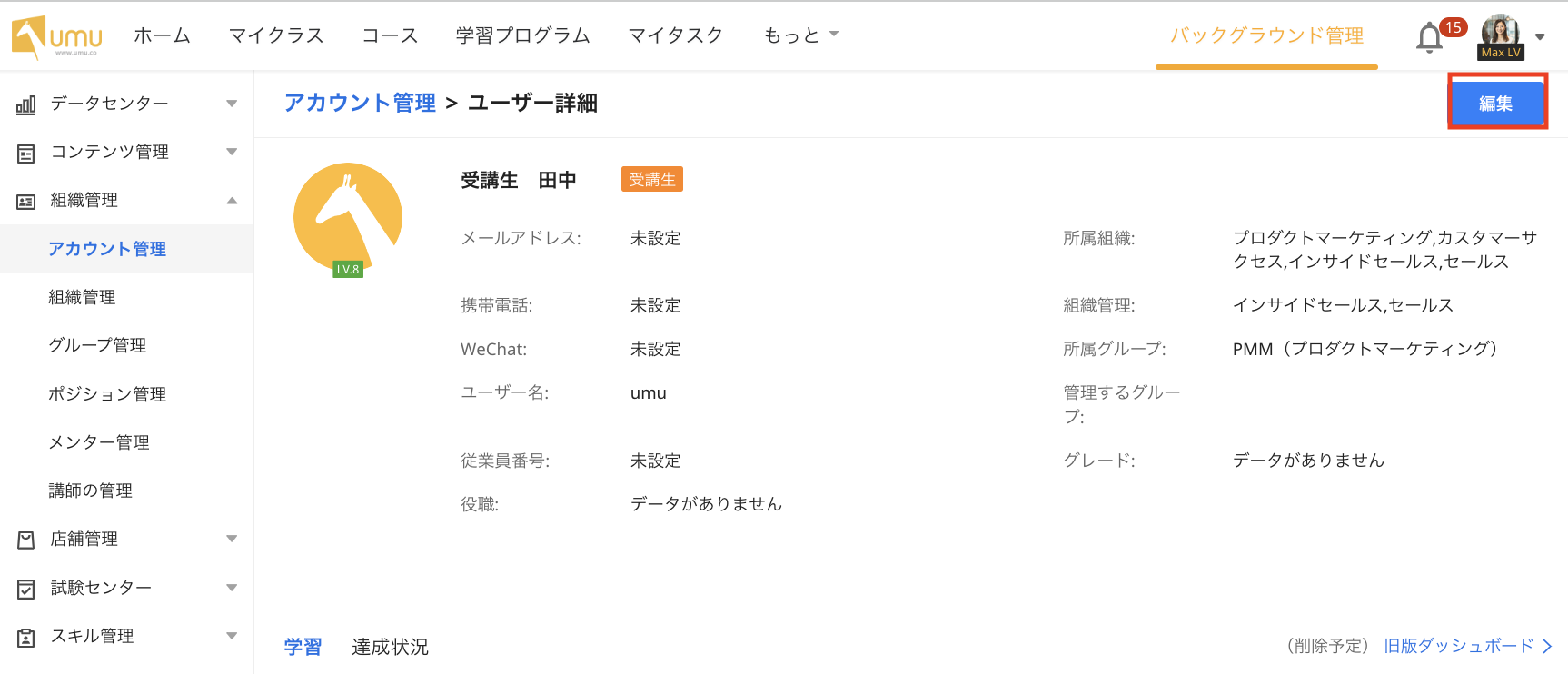The image size is (1568, 674).
Task: Switch to the 達成状況 tab
Action: pyautogui.click(x=390, y=647)
